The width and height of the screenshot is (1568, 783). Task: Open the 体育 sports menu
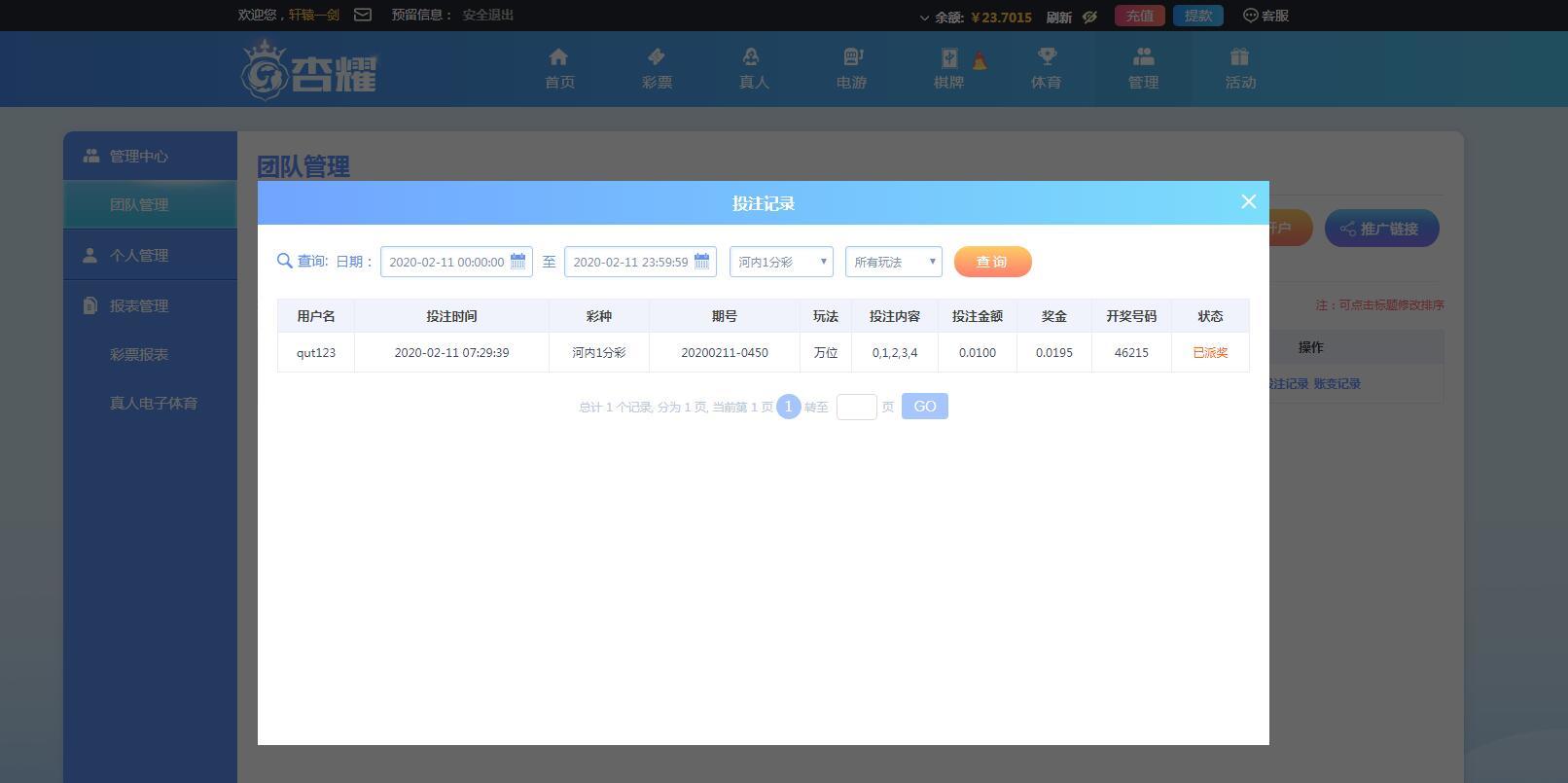pyautogui.click(x=1046, y=69)
